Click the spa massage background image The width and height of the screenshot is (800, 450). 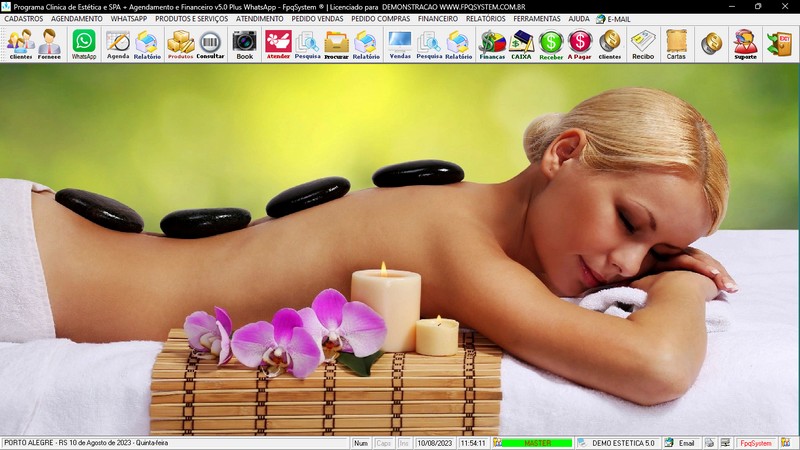click(400, 249)
